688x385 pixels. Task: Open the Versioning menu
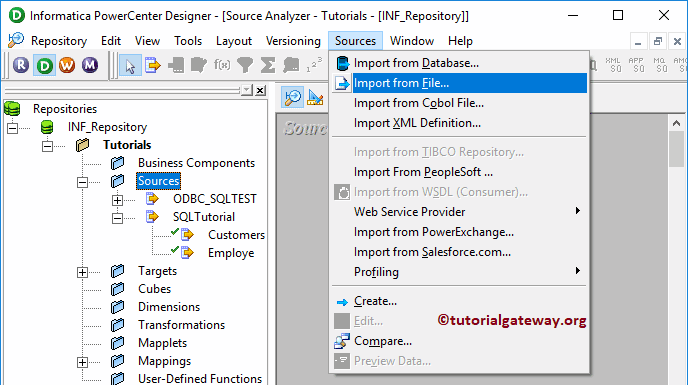293,41
